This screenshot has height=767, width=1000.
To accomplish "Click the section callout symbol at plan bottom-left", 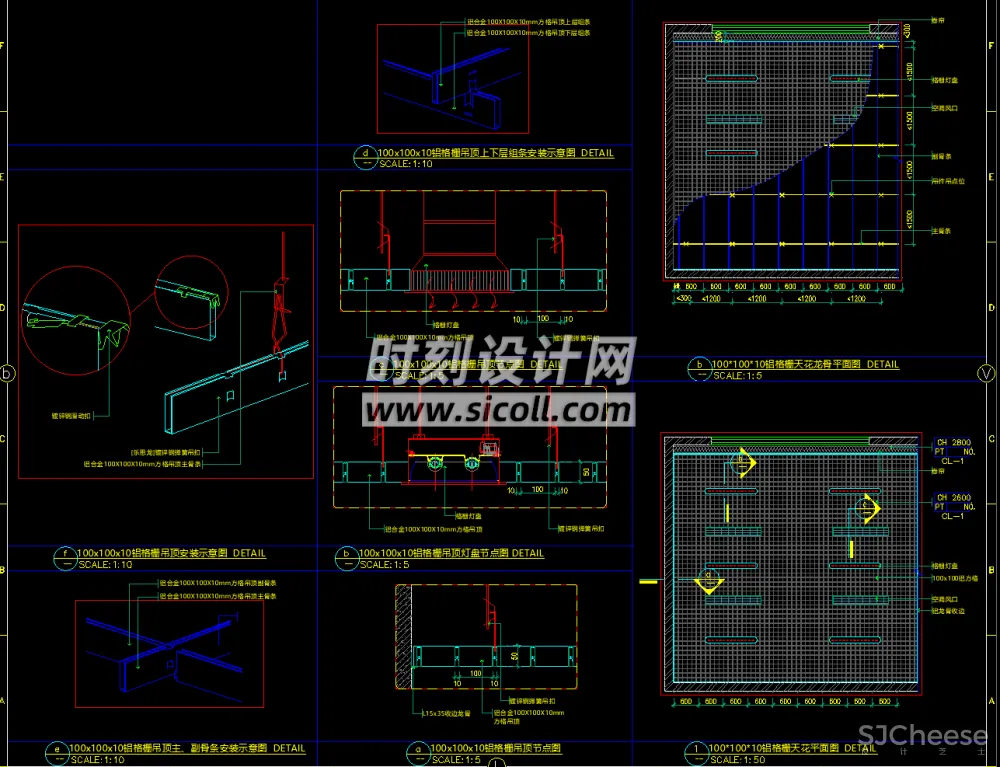I will tap(712, 580).
